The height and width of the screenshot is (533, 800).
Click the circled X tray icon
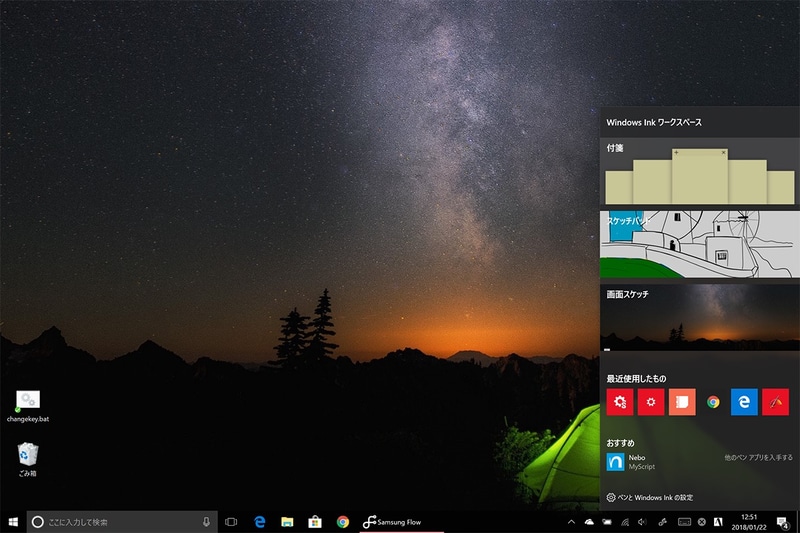(702, 522)
